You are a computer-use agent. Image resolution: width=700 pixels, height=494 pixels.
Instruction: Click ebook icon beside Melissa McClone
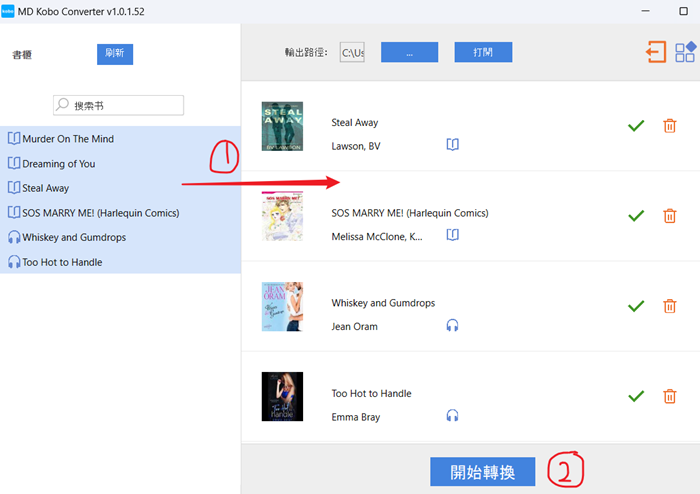[452, 235]
